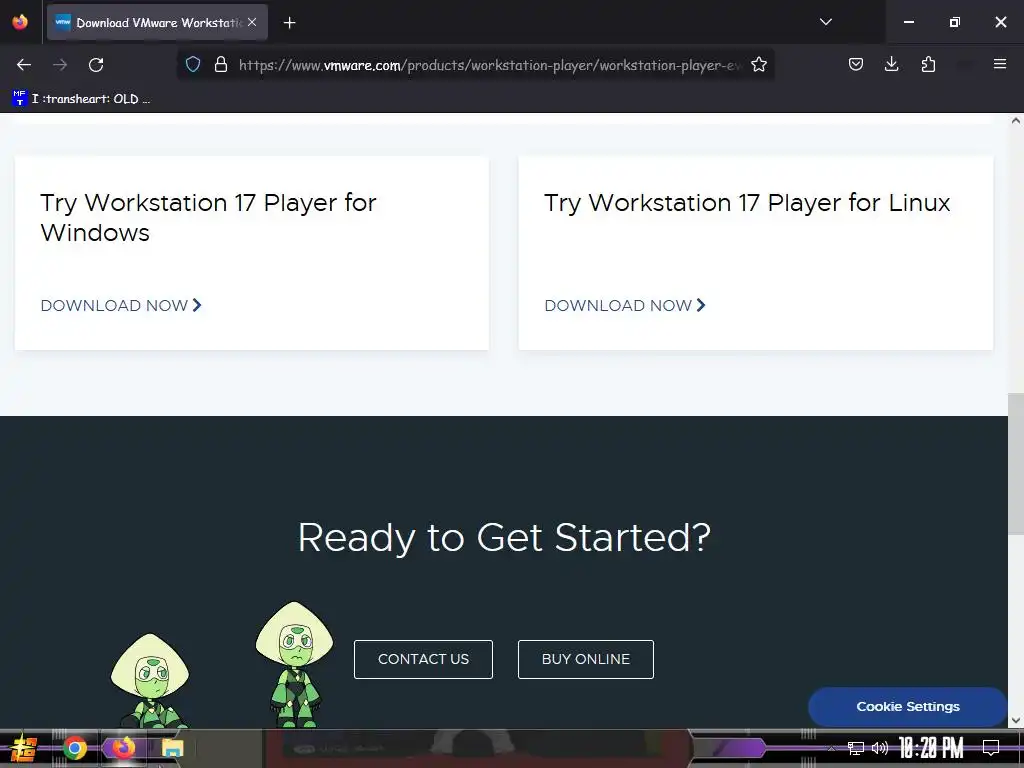Download Workstation 17 Player for Linux
Viewport: 1024px width, 768px height.
pos(625,306)
